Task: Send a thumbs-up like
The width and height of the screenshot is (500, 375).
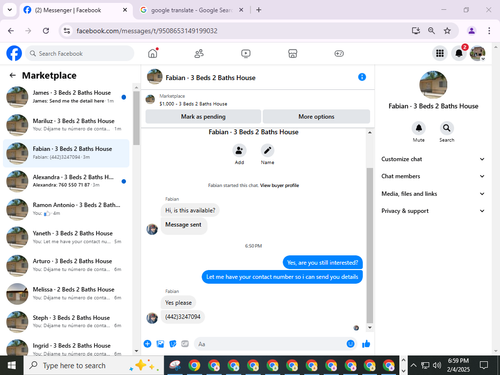Action: [x=366, y=344]
